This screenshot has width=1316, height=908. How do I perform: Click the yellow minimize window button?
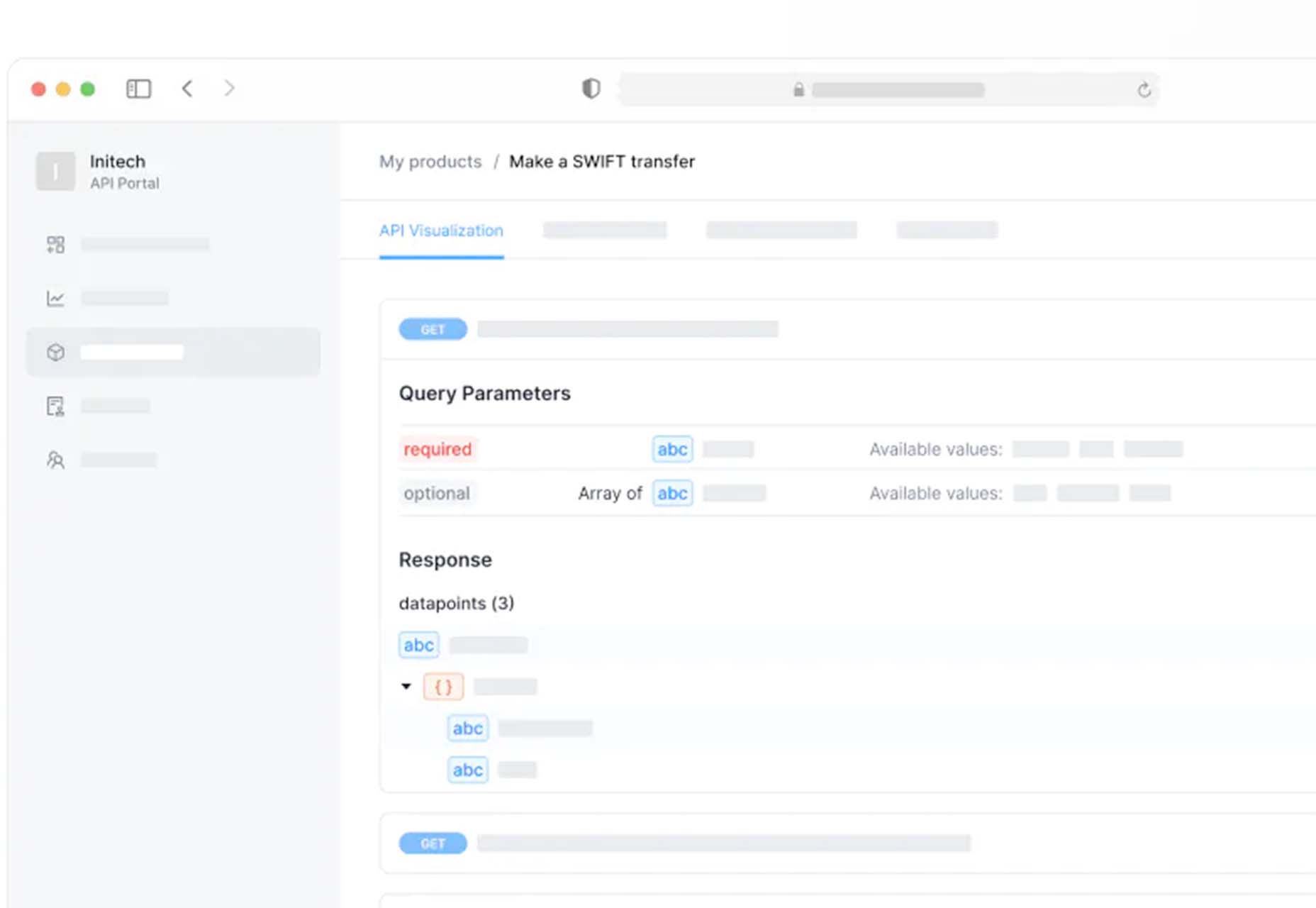pos(63,89)
